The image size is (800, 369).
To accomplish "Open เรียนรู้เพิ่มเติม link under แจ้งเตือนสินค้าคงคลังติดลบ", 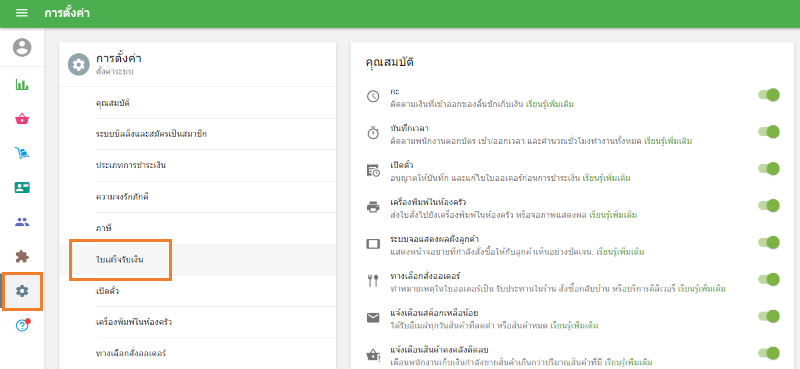I will (x=628, y=362).
